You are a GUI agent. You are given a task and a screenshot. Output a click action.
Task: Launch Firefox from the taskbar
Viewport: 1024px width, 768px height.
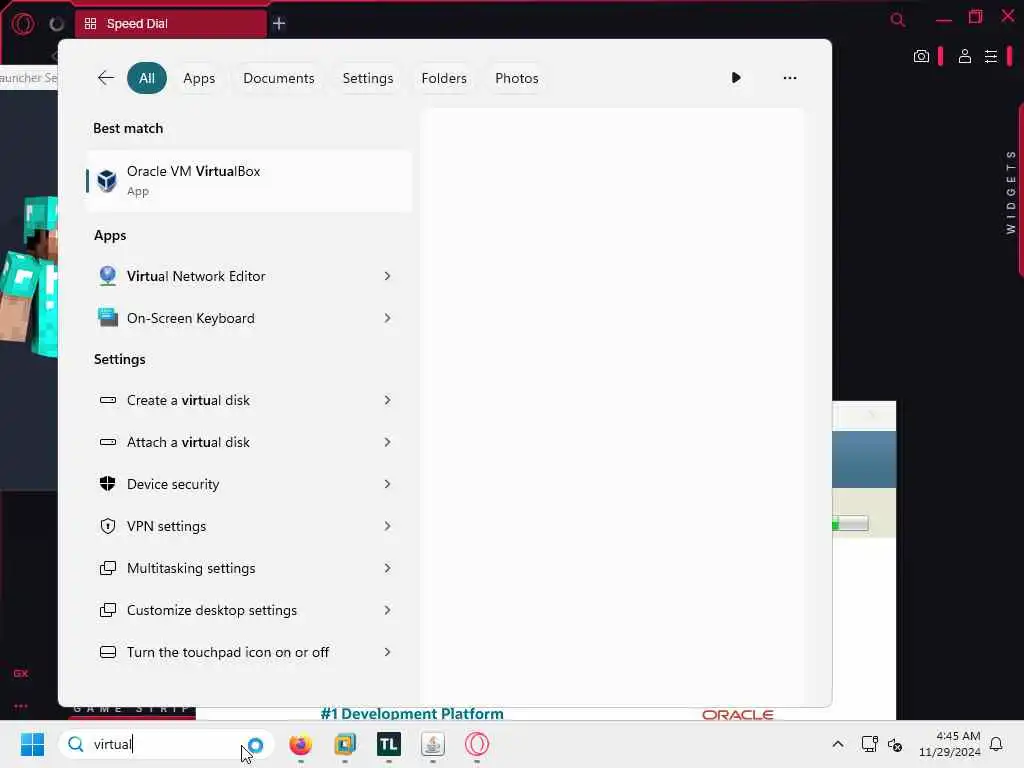coord(300,744)
